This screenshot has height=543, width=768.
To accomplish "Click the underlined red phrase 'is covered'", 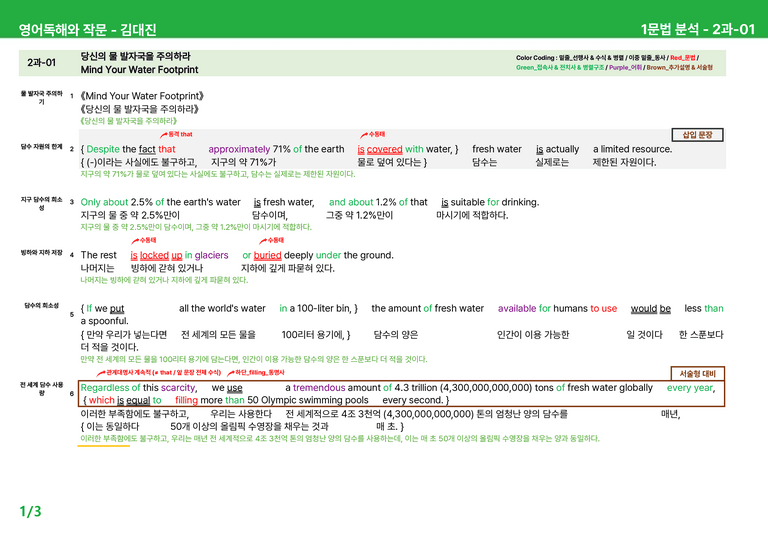I will (380, 149).
